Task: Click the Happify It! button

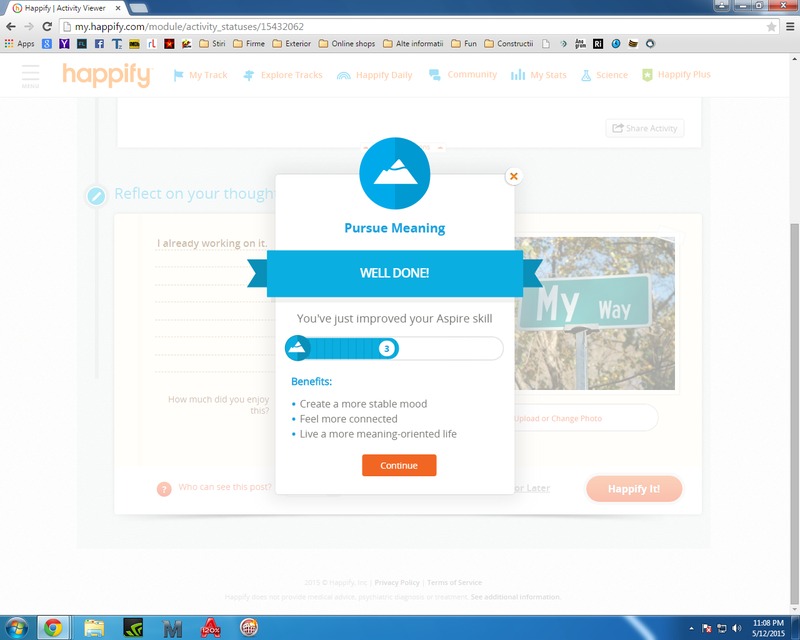Action: point(634,489)
